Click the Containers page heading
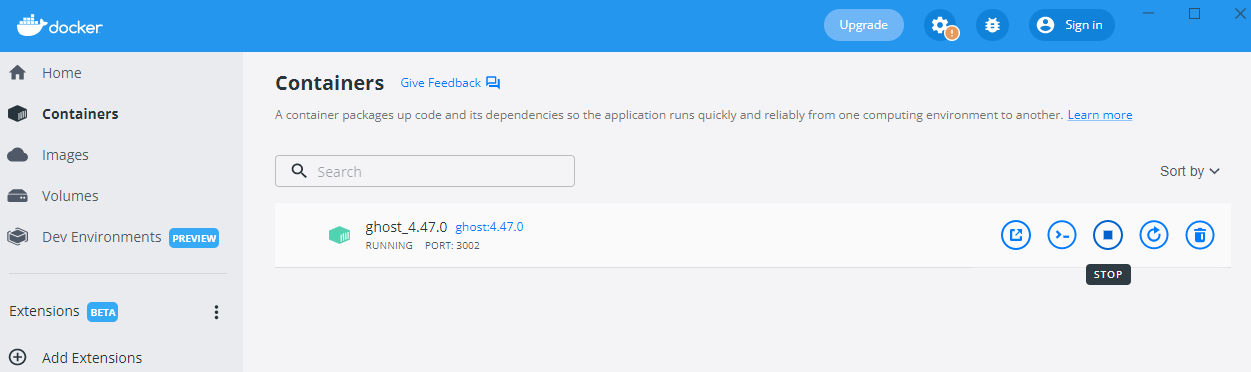The width and height of the screenshot is (1251, 372). point(330,83)
